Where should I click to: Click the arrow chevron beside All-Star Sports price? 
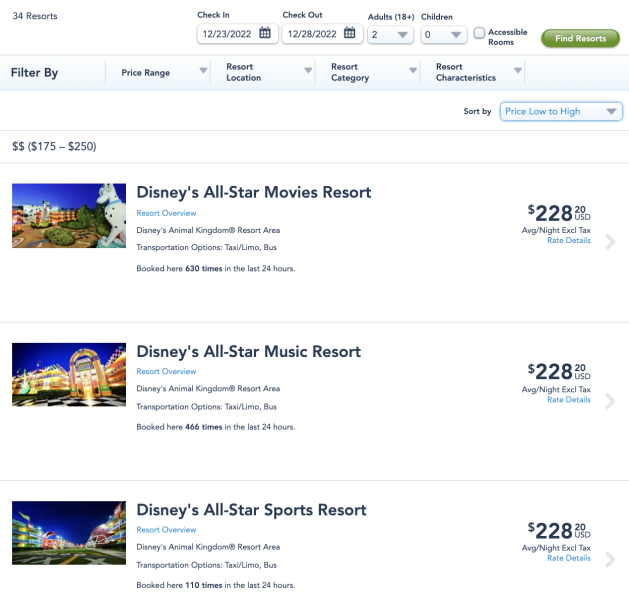(610, 559)
